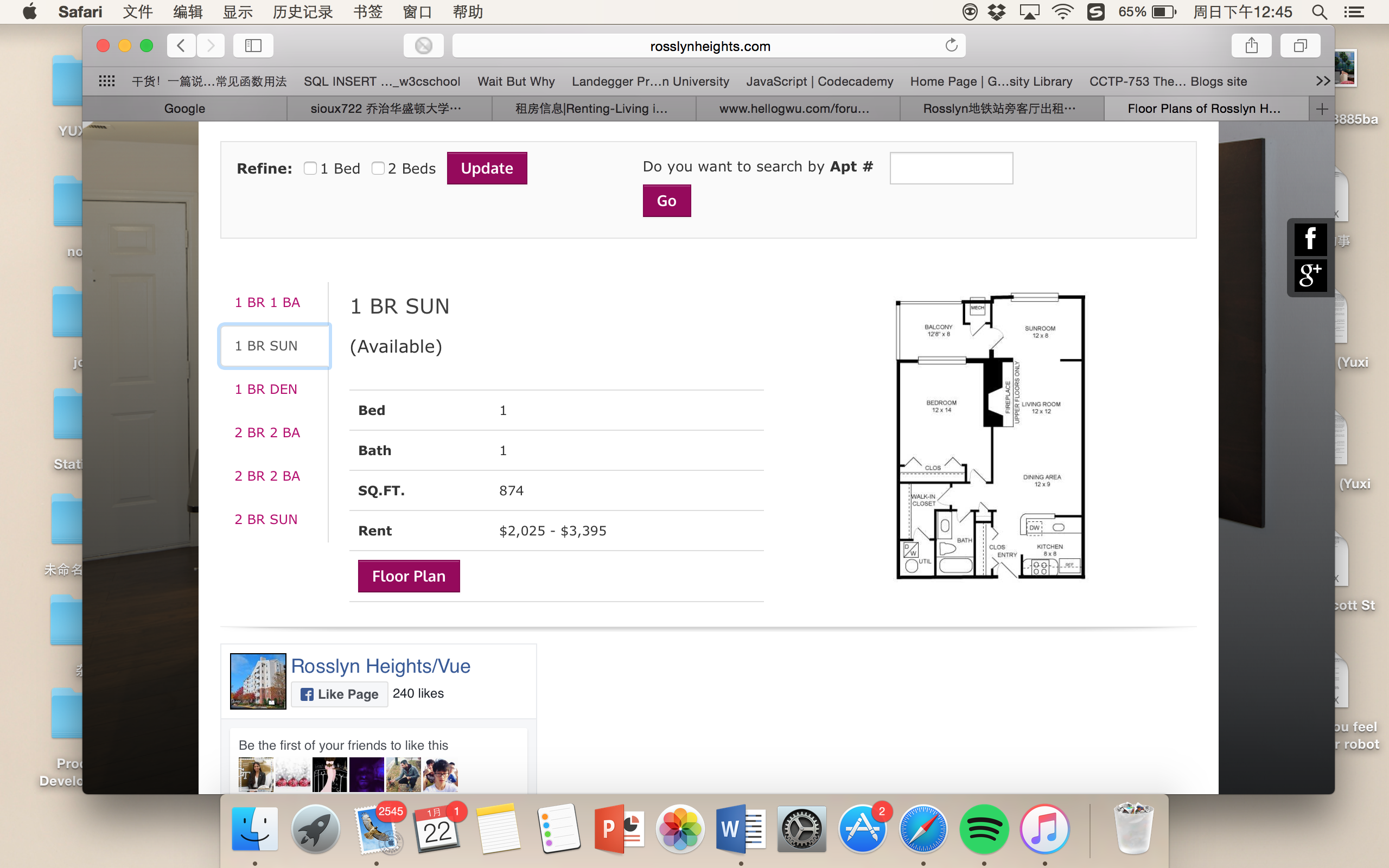The width and height of the screenshot is (1389, 868).
Task: Click the Facebook share icon
Action: [1310, 239]
